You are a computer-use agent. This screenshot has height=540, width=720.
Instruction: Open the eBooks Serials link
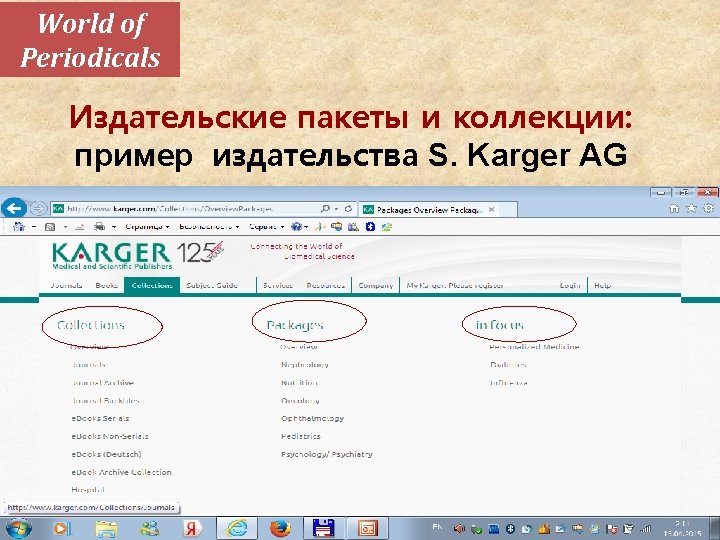click(x=101, y=418)
